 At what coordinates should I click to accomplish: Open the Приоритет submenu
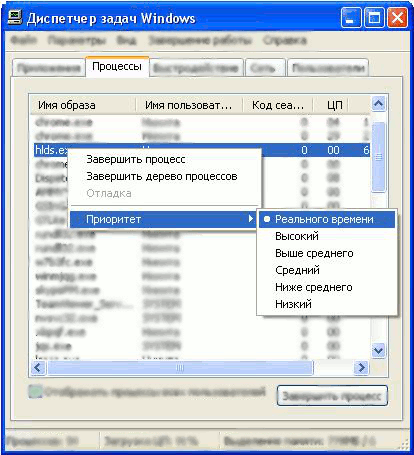[163, 219]
